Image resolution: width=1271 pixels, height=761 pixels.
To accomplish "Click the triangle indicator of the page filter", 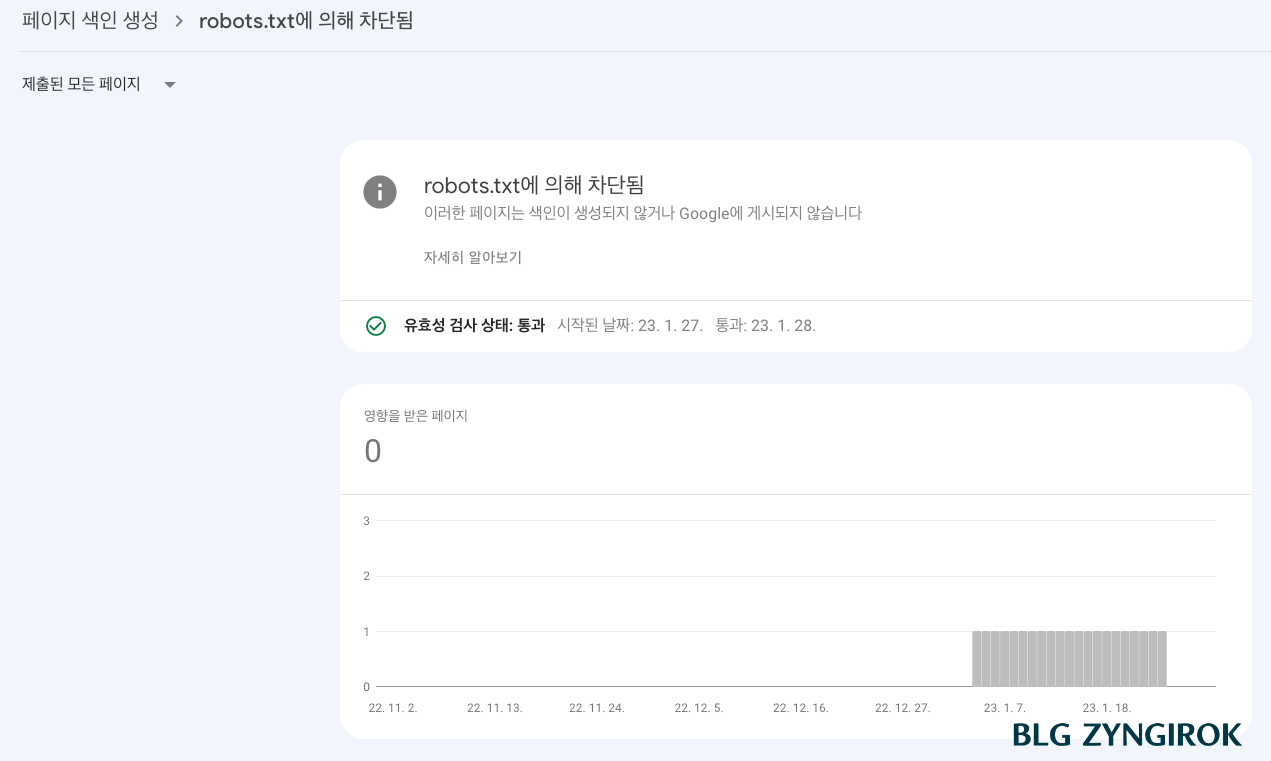I will (x=170, y=85).
